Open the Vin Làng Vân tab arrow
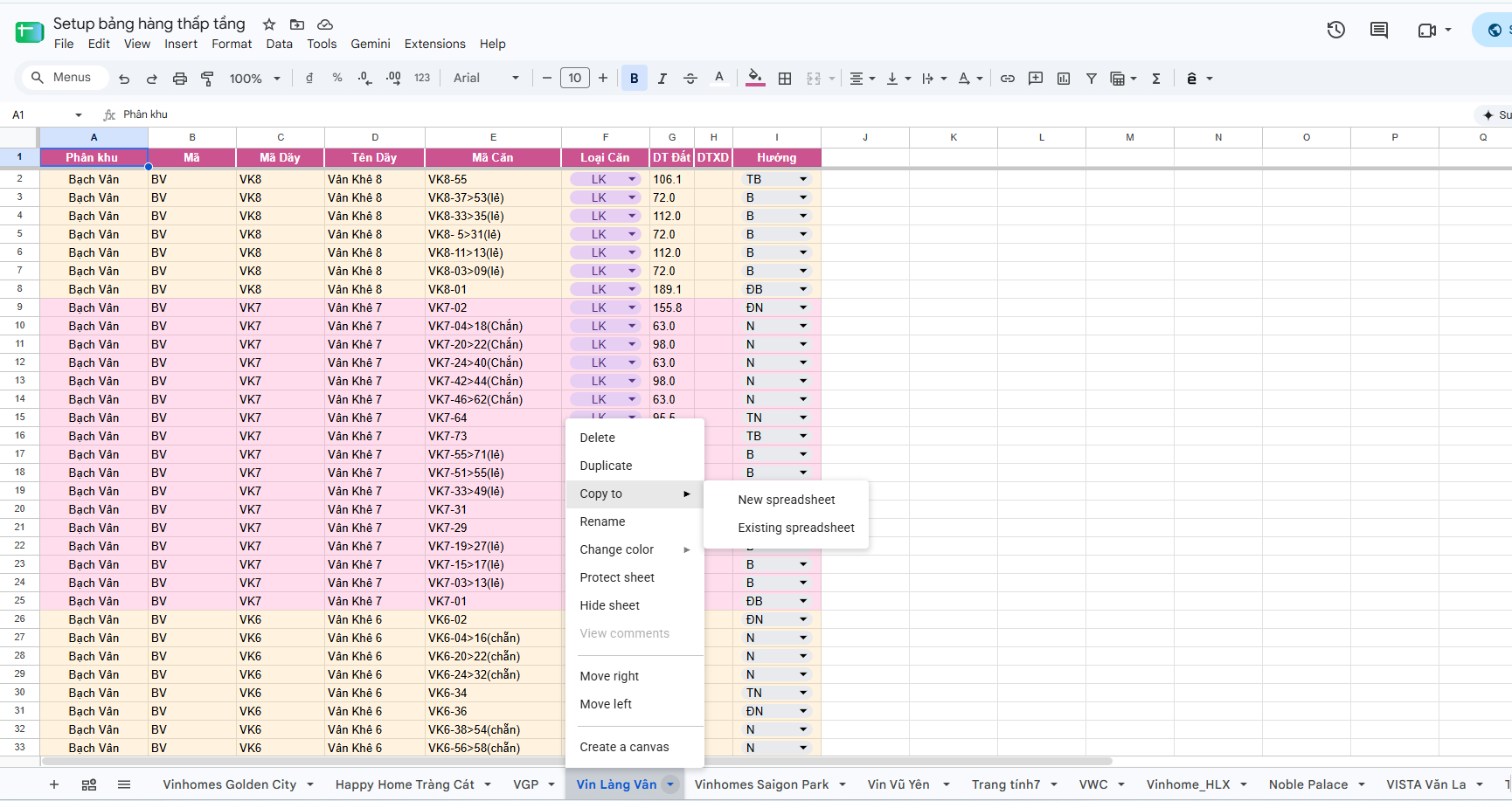This screenshot has width=1512, height=801. pyautogui.click(x=670, y=784)
